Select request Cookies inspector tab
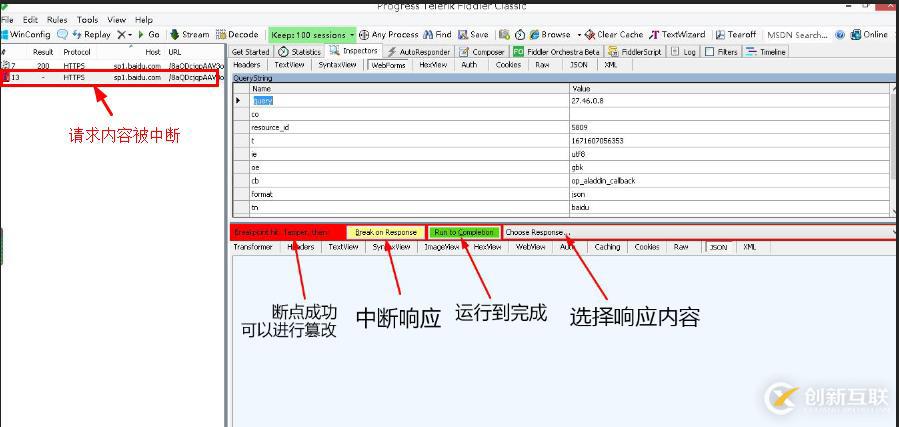Viewport: 899px width, 427px height. coord(508,65)
